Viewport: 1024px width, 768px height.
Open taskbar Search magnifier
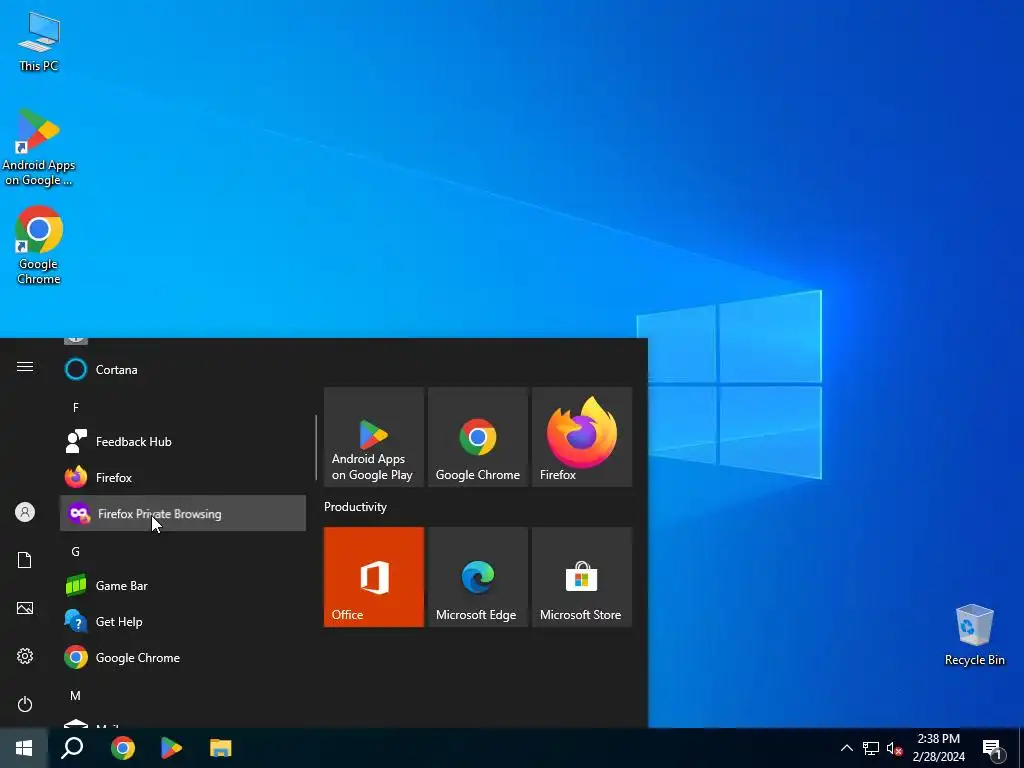pyautogui.click(x=72, y=748)
